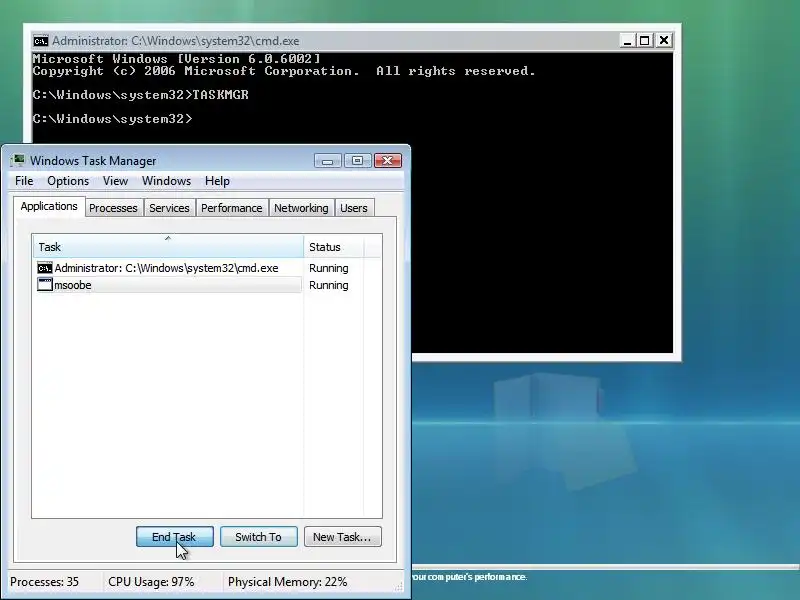
Task: Switch to the Users tab
Action: (354, 208)
